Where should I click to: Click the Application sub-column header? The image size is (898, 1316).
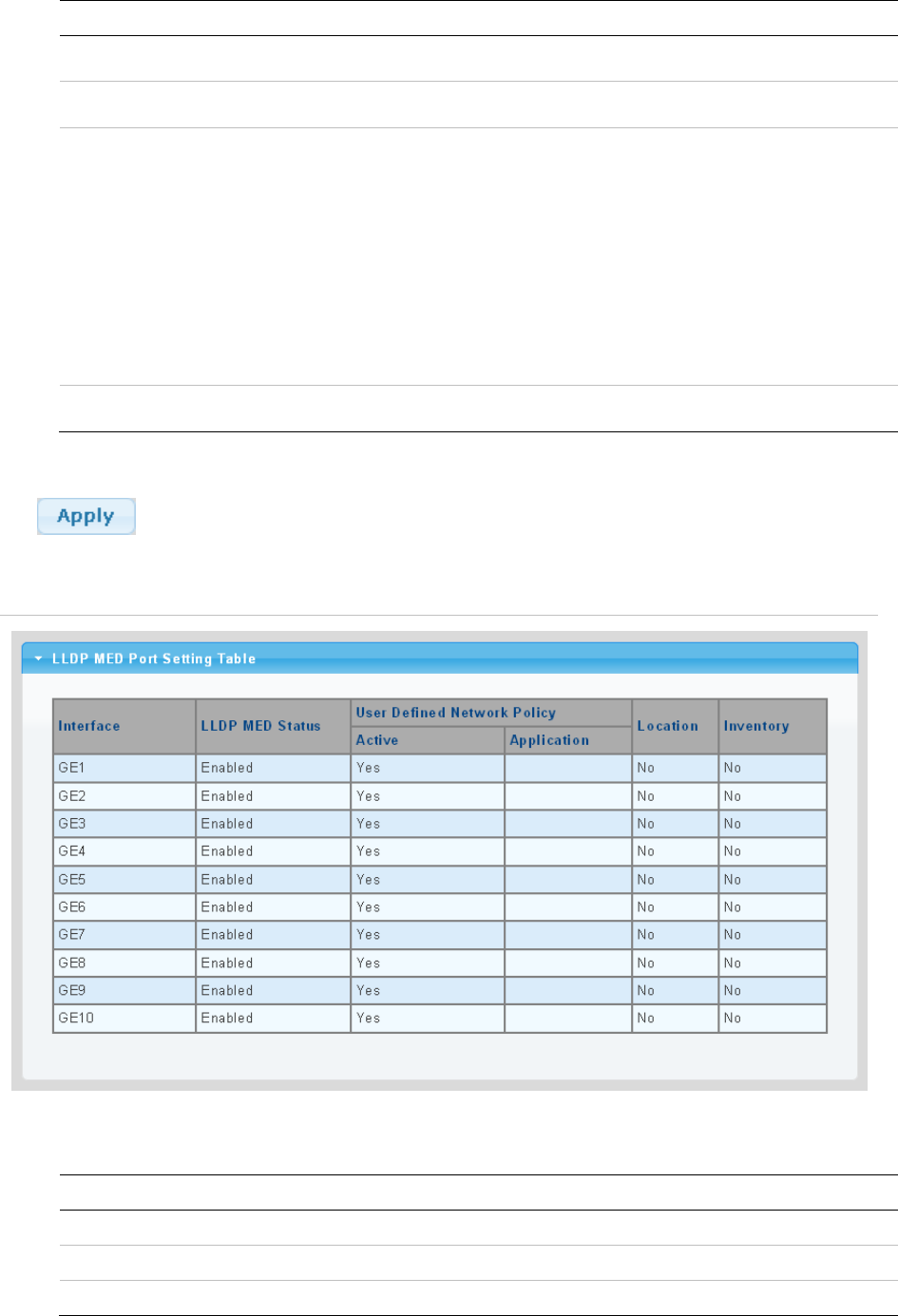(x=568, y=740)
